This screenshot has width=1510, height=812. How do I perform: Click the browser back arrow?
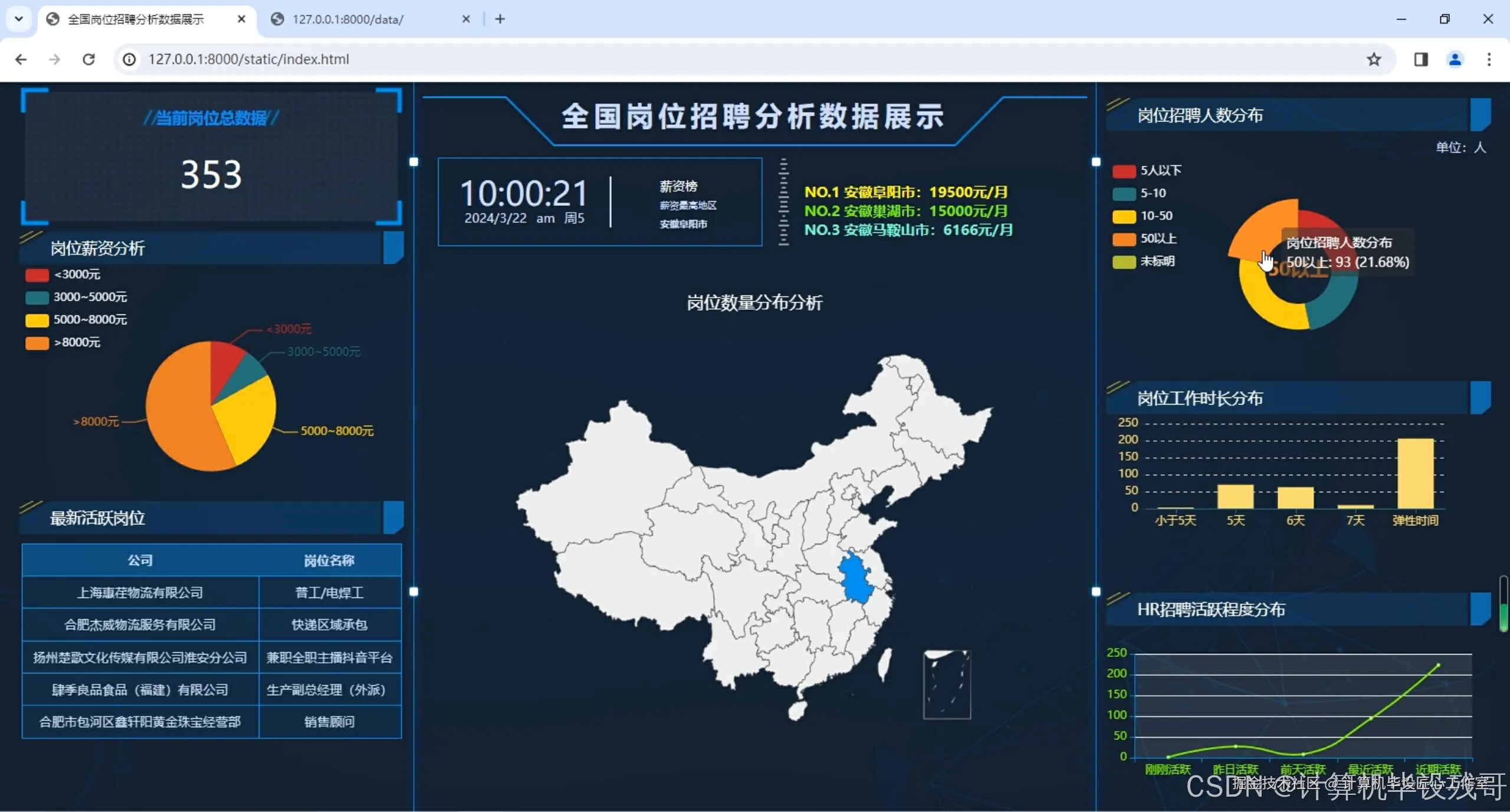pos(21,59)
